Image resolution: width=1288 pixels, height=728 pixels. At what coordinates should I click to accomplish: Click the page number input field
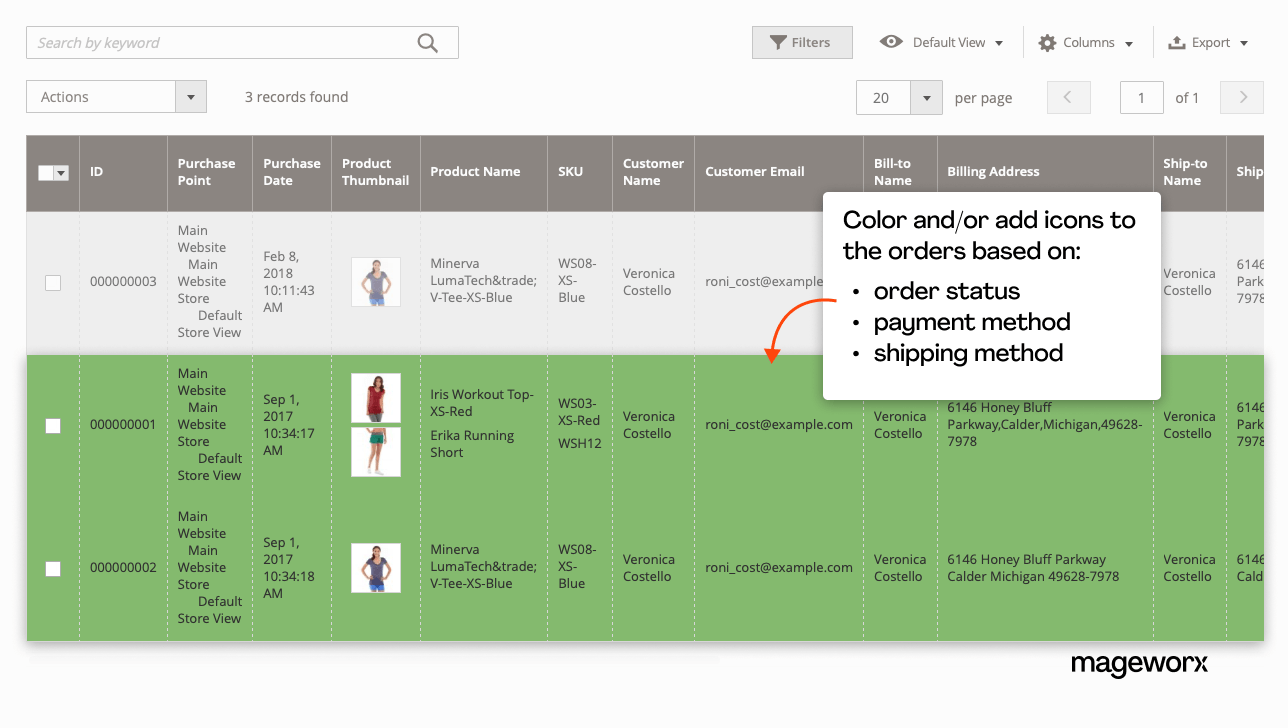[x=1141, y=97]
